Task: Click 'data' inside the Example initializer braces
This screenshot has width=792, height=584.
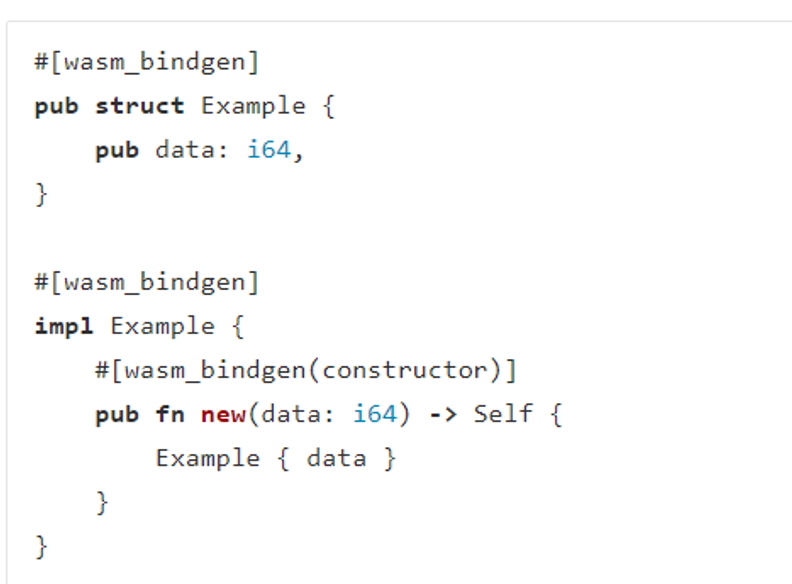Action: click(336, 458)
